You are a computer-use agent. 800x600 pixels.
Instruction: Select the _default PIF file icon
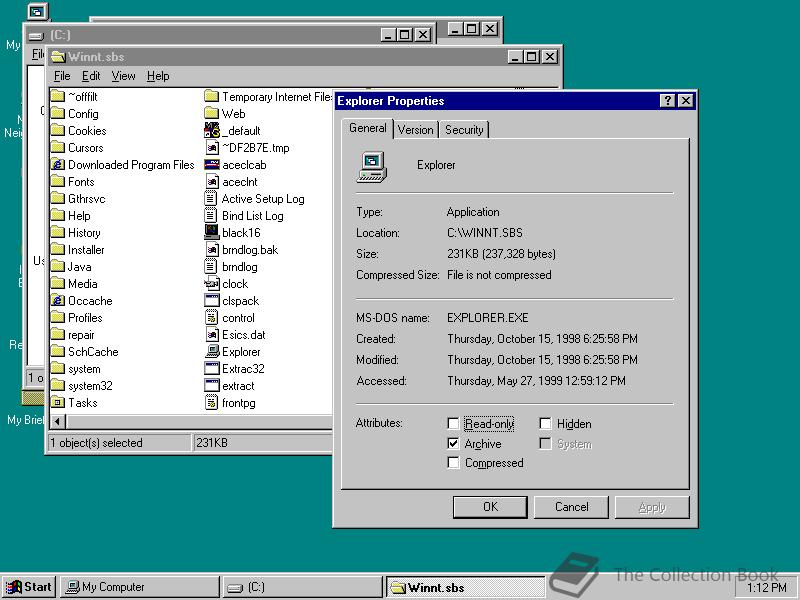point(211,131)
